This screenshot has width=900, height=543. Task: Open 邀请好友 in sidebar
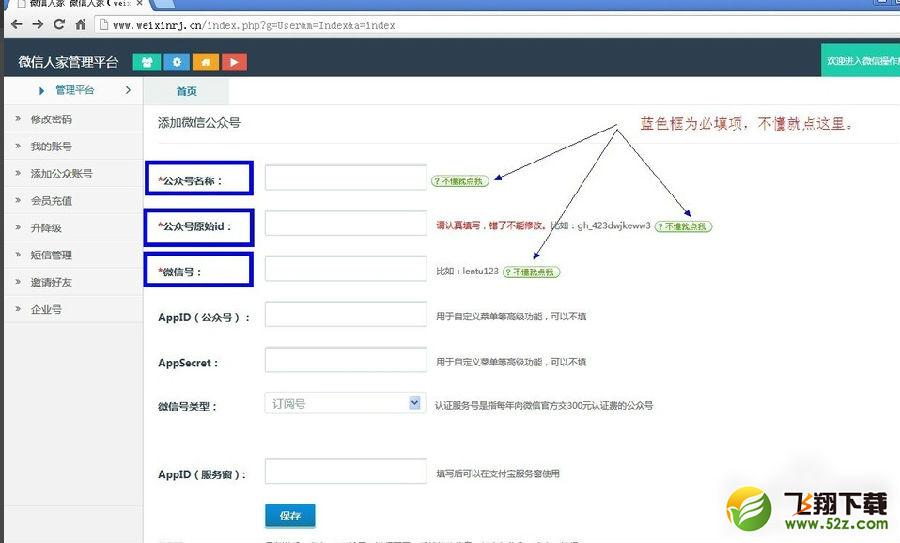pyautogui.click(x=51, y=282)
